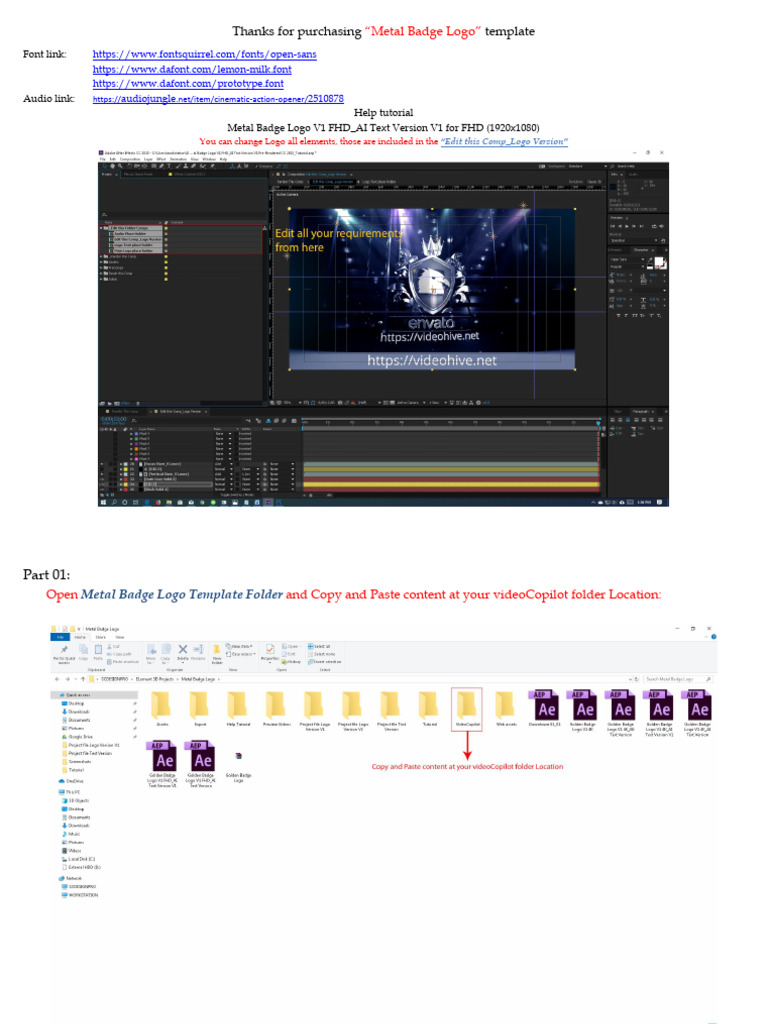The image size is (768, 1024).
Task: Open the audiojungle cinematic-action-opener link
Action: click(x=218, y=100)
